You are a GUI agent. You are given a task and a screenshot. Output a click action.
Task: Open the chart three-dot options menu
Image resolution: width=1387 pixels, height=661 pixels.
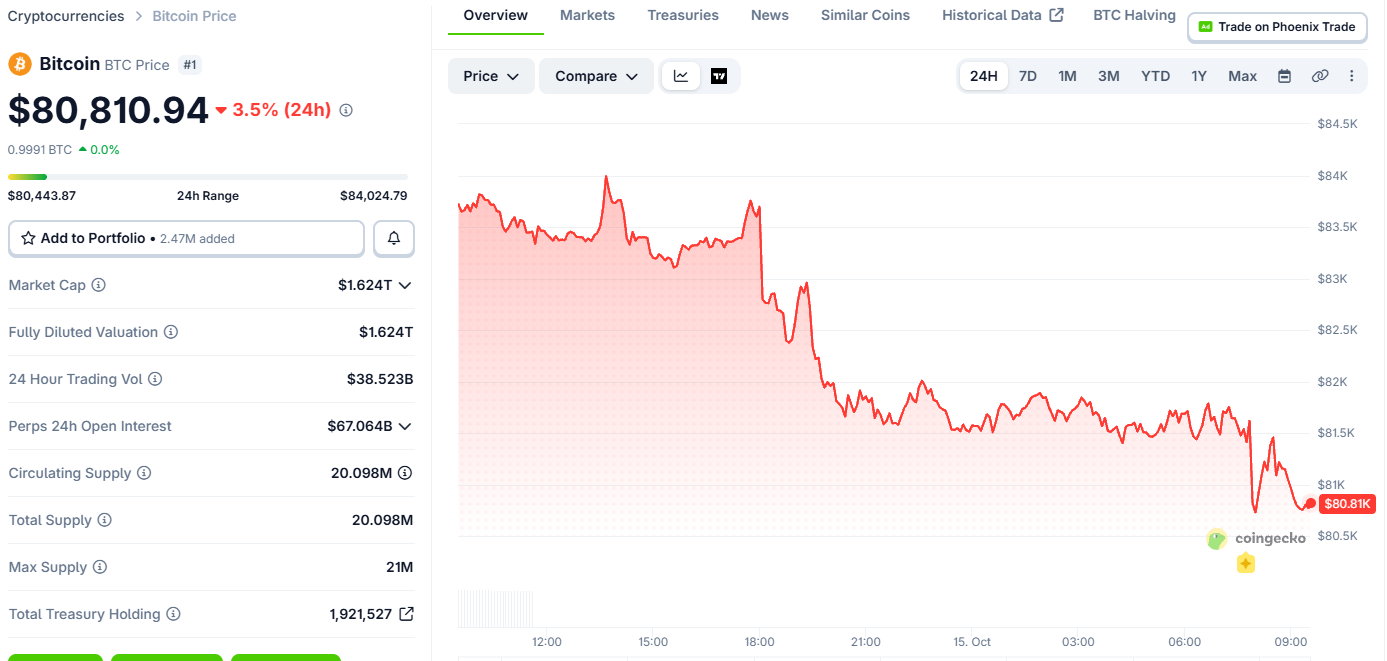point(1352,76)
